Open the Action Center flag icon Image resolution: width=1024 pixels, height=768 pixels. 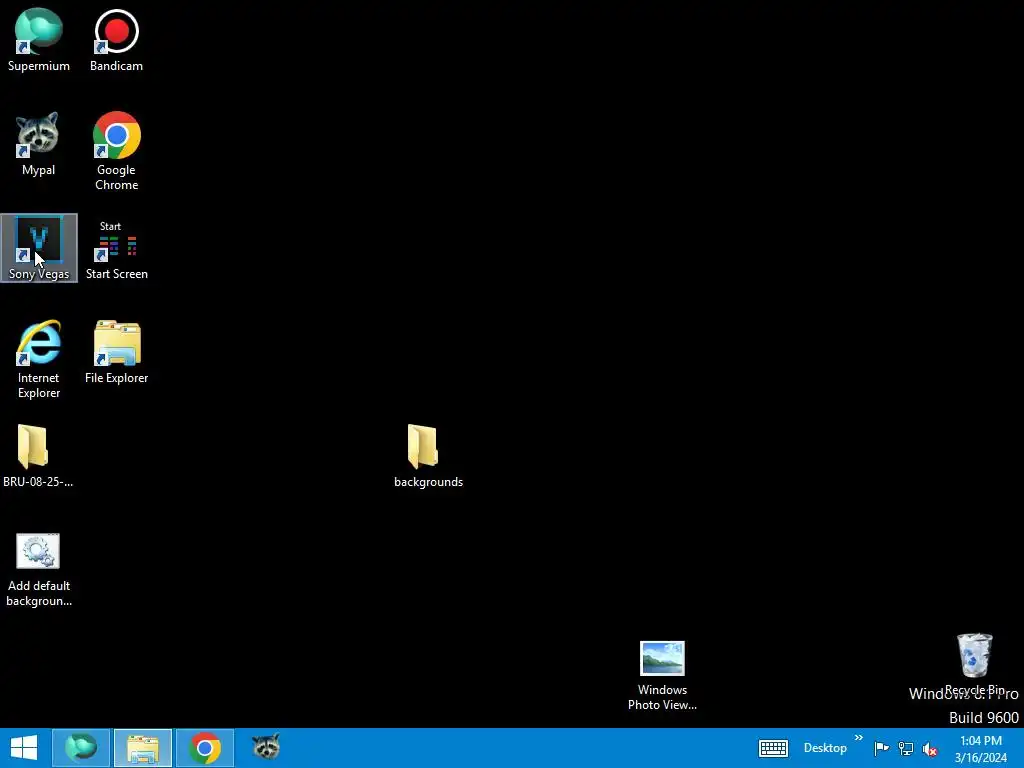pyautogui.click(x=881, y=748)
